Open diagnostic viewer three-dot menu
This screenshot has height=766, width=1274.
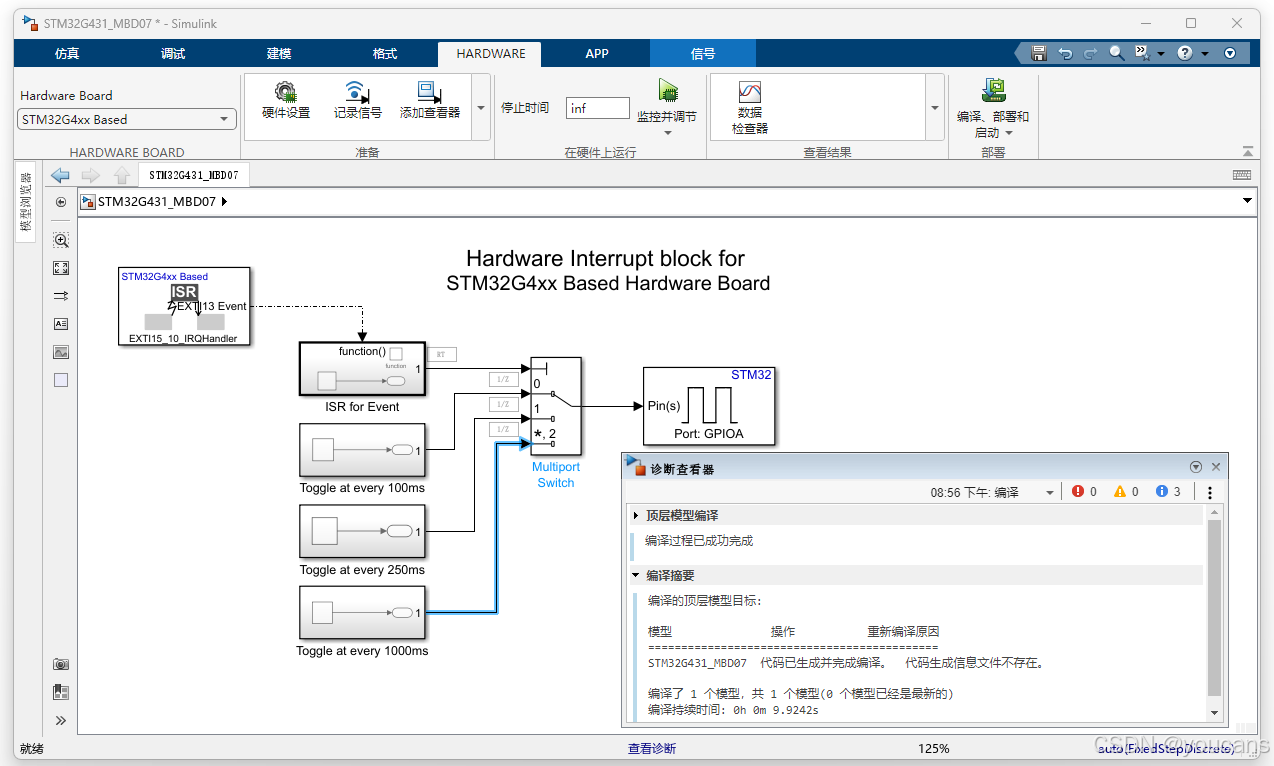click(1210, 492)
